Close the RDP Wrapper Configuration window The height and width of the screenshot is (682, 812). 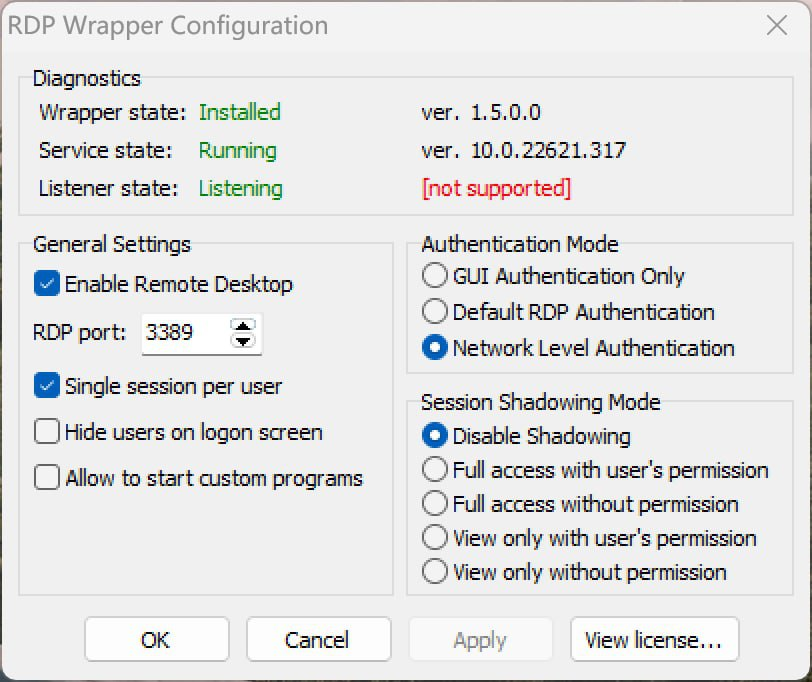(x=777, y=26)
